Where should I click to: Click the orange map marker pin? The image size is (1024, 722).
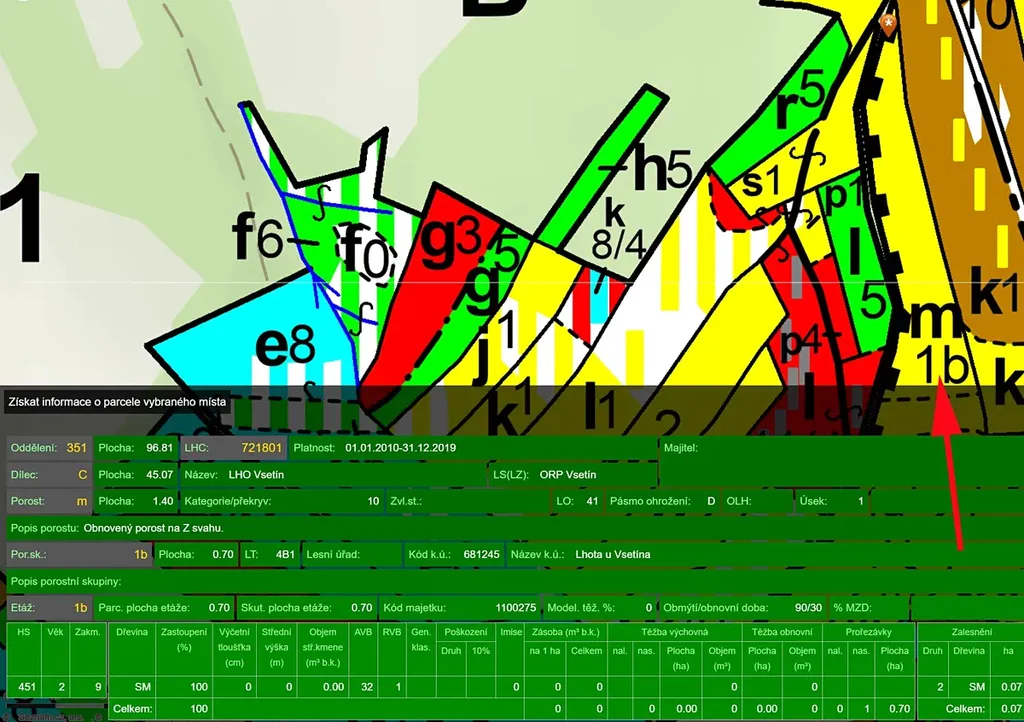click(887, 24)
